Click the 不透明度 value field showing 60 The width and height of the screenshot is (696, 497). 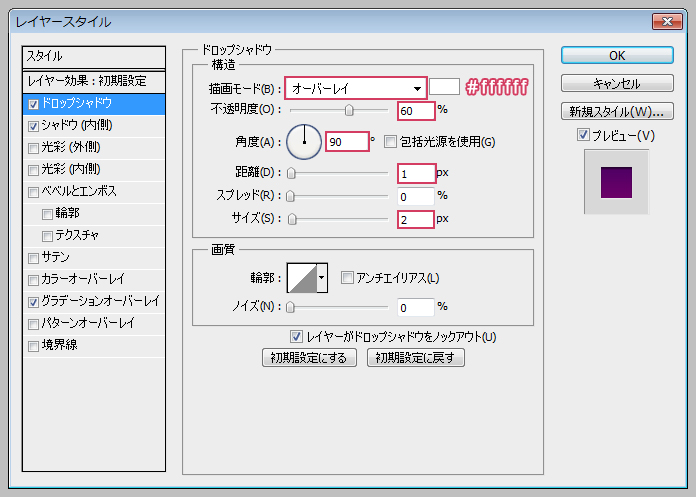click(x=416, y=111)
